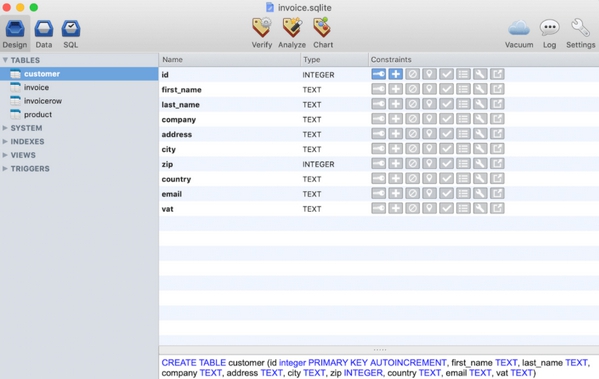
Task: Click wrench icon on id row
Action: coord(480,74)
